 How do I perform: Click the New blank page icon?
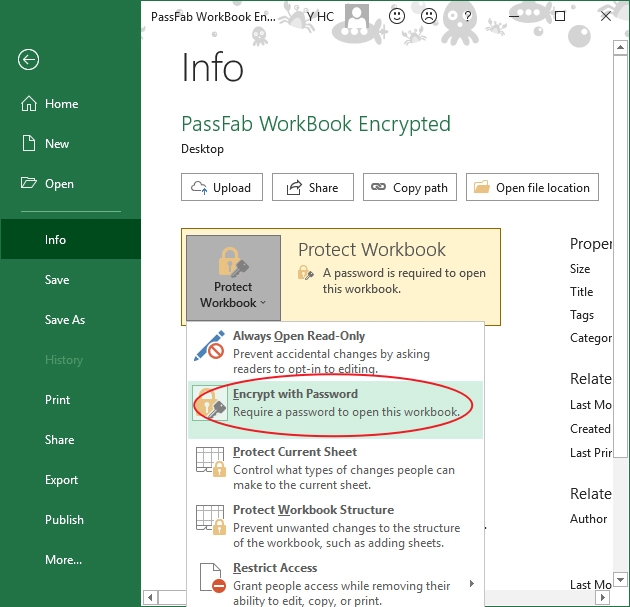pos(29,143)
